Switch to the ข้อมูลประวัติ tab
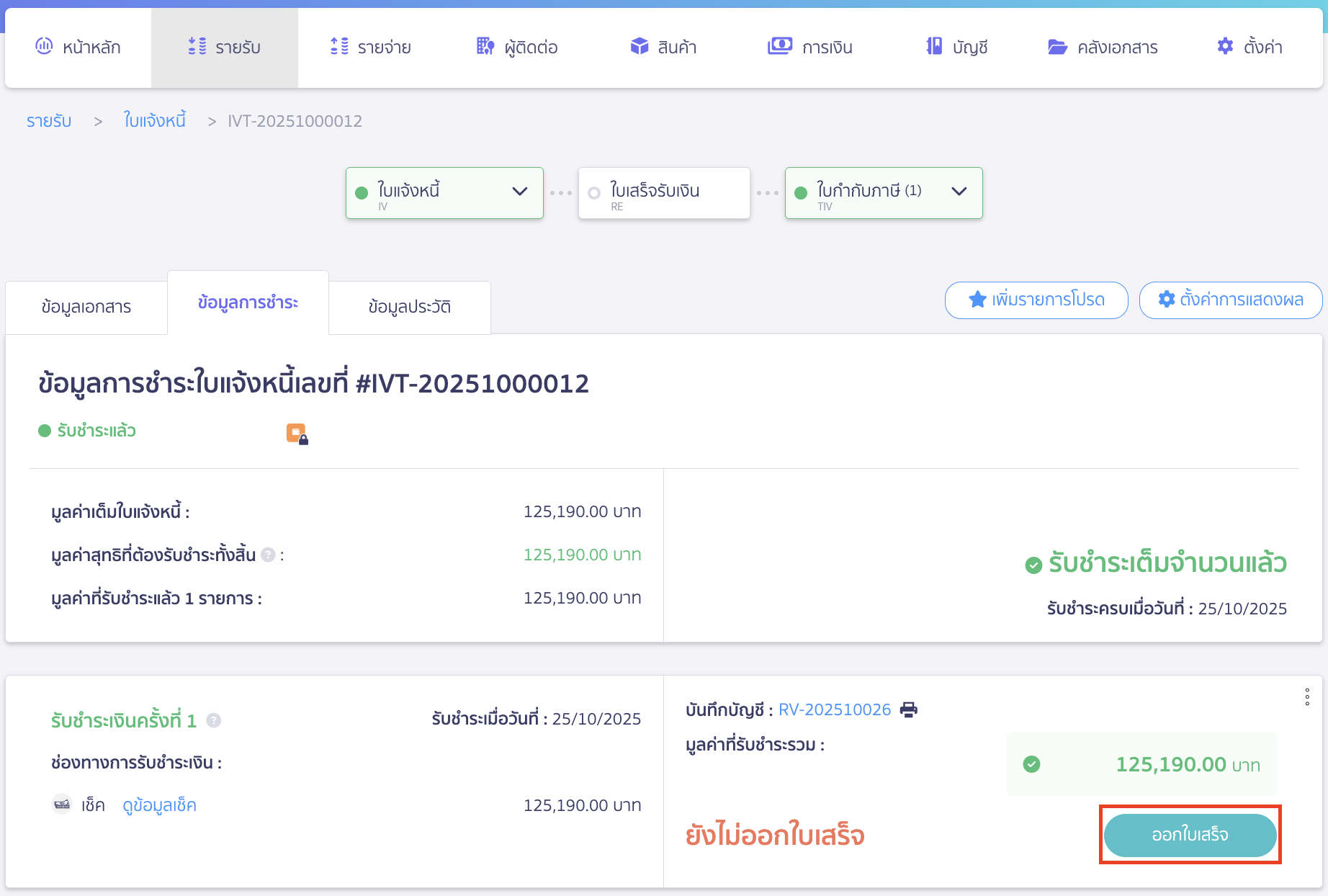1328x896 pixels. pos(409,307)
